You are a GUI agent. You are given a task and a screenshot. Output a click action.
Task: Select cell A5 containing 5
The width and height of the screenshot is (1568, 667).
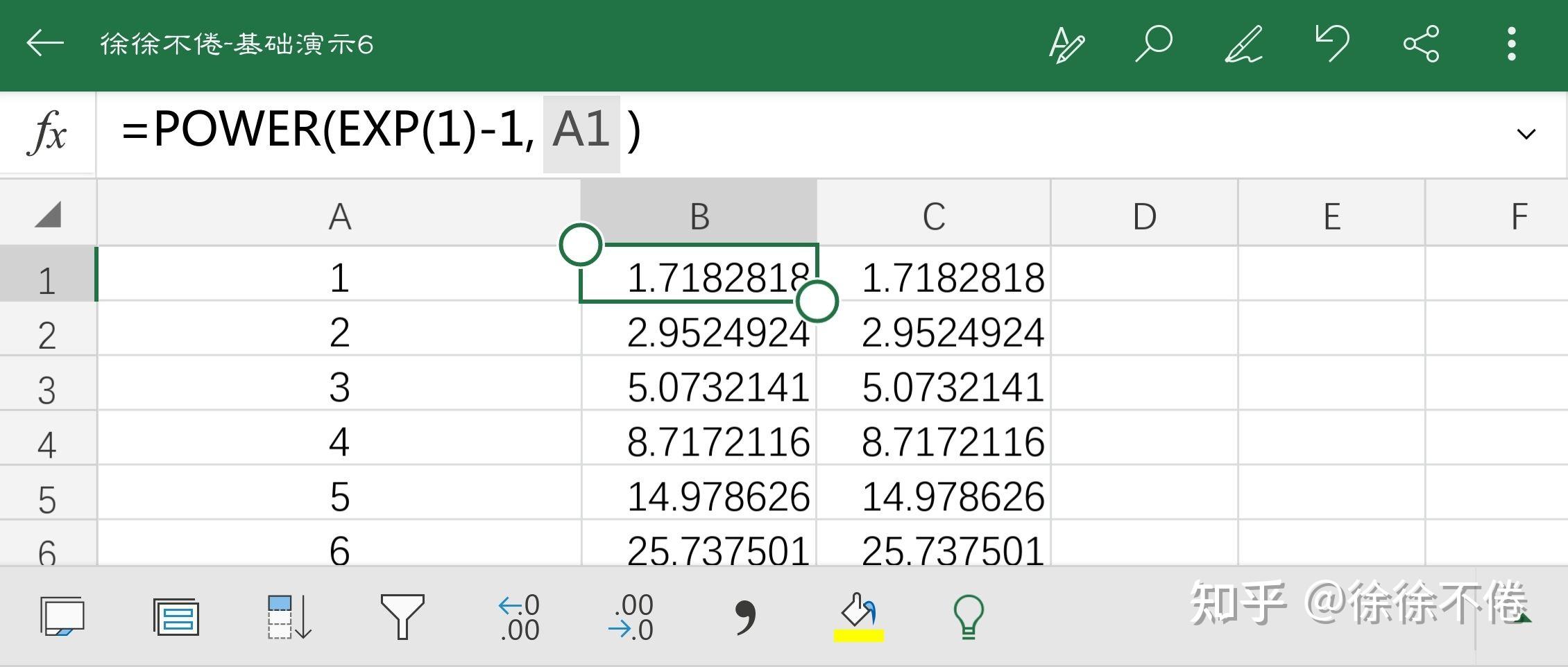[x=339, y=494]
